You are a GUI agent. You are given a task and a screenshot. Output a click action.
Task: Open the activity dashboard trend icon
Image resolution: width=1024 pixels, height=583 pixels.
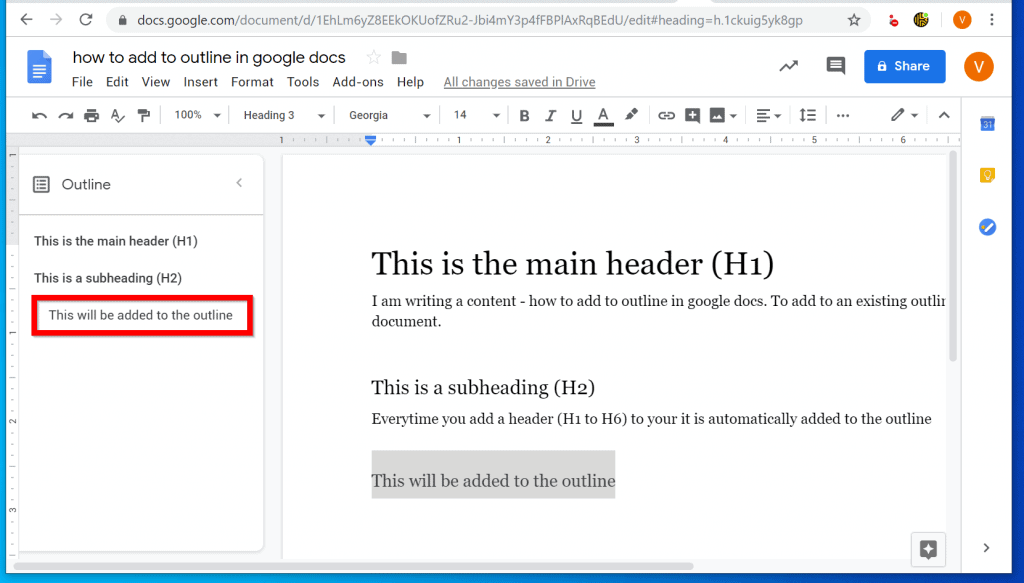(789, 65)
